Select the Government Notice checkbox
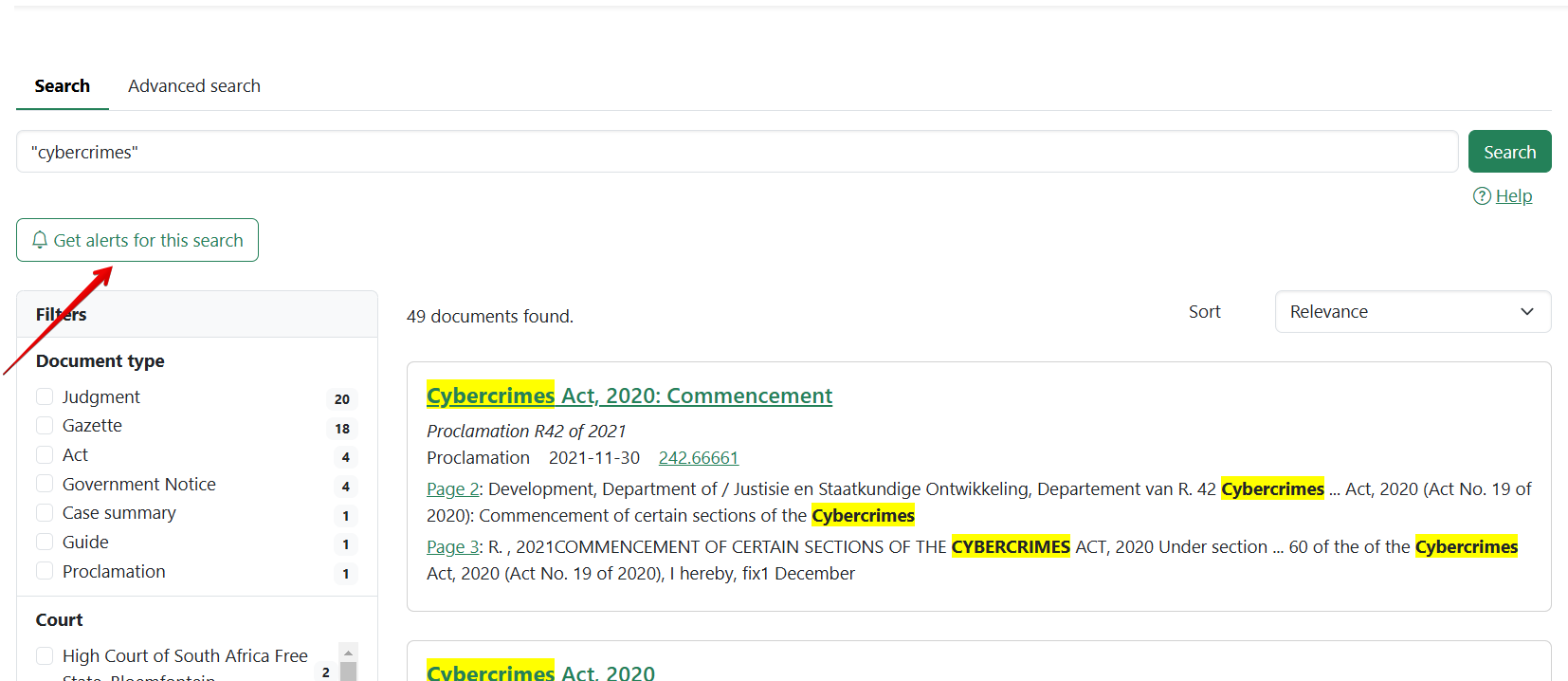 coord(45,484)
